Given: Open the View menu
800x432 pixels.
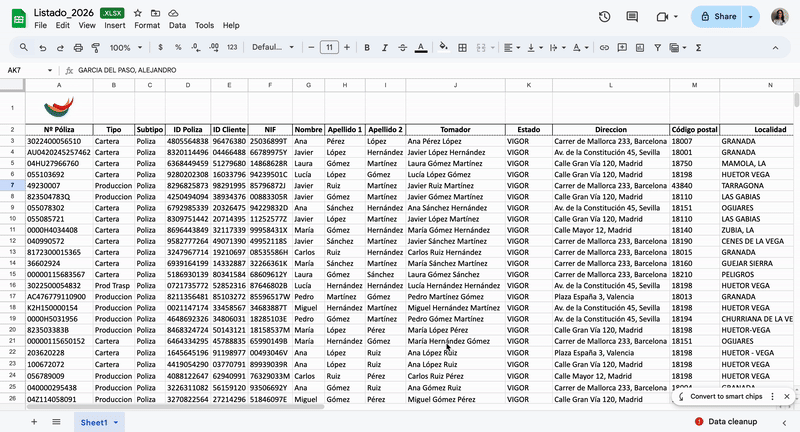Looking at the screenshot, I should tap(87, 26).
